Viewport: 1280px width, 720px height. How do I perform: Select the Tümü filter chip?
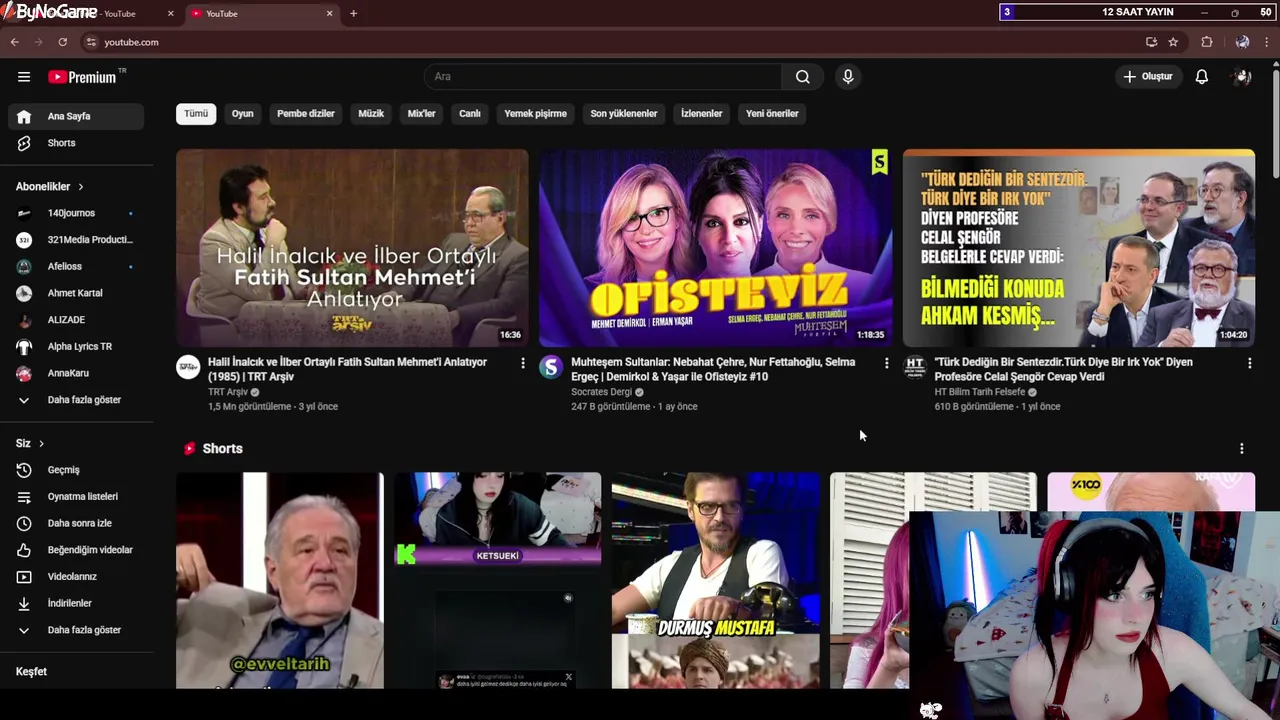(196, 114)
